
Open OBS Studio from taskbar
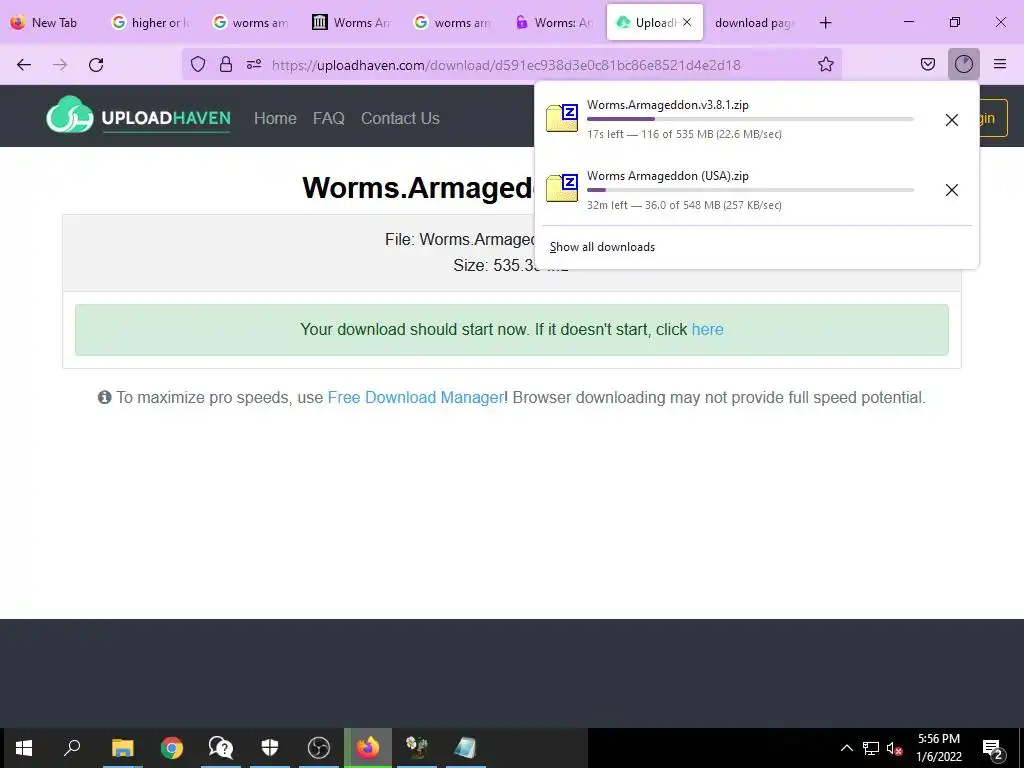[x=319, y=747]
